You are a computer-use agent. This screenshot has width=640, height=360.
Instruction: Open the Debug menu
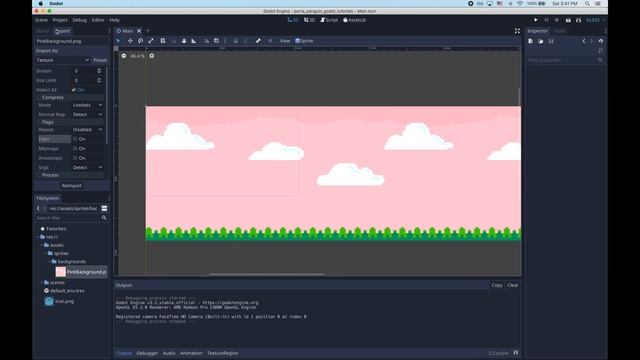[80, 20]
